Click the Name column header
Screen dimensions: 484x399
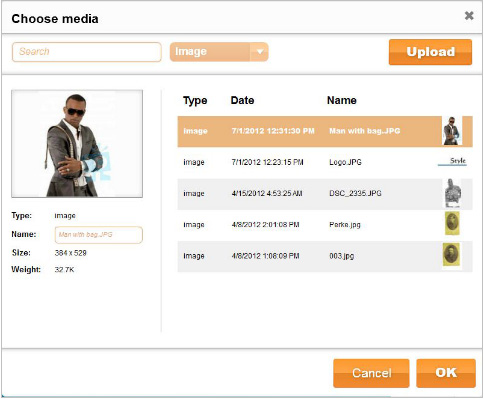342,100
